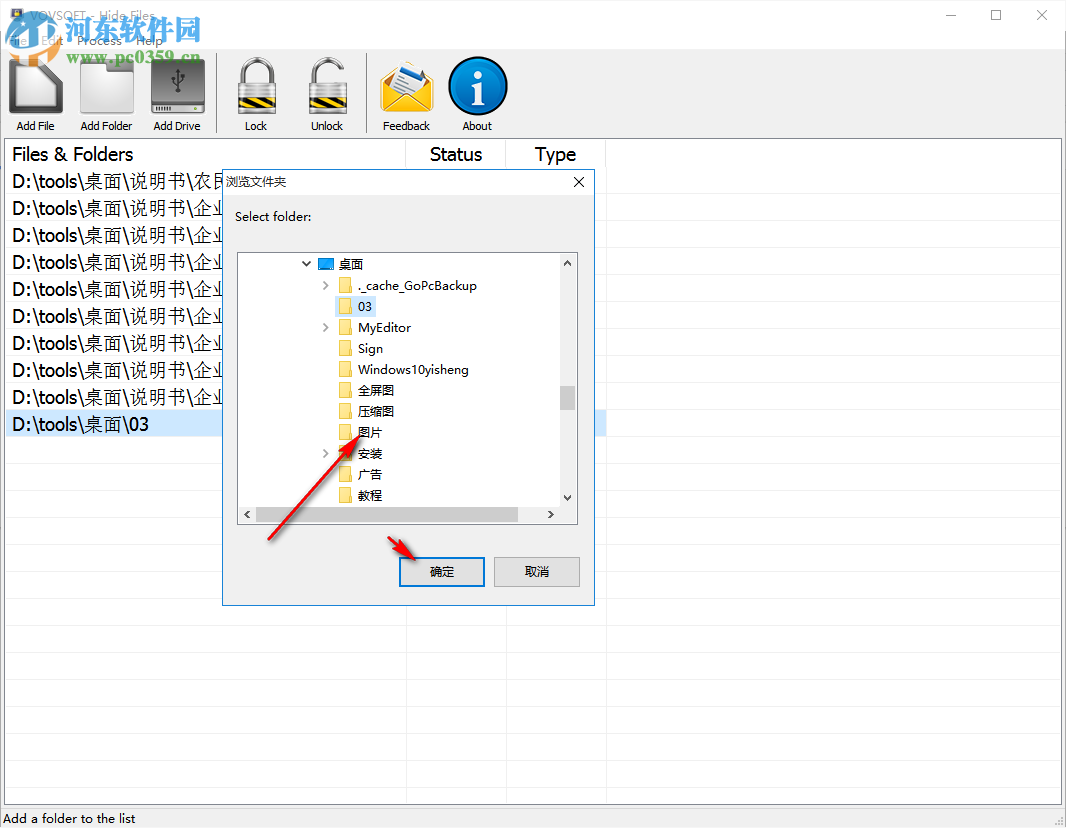Screen dimensions: 1066x828
Task: Close the 浏览文件夹 dialog with its X
Action: 578,182
